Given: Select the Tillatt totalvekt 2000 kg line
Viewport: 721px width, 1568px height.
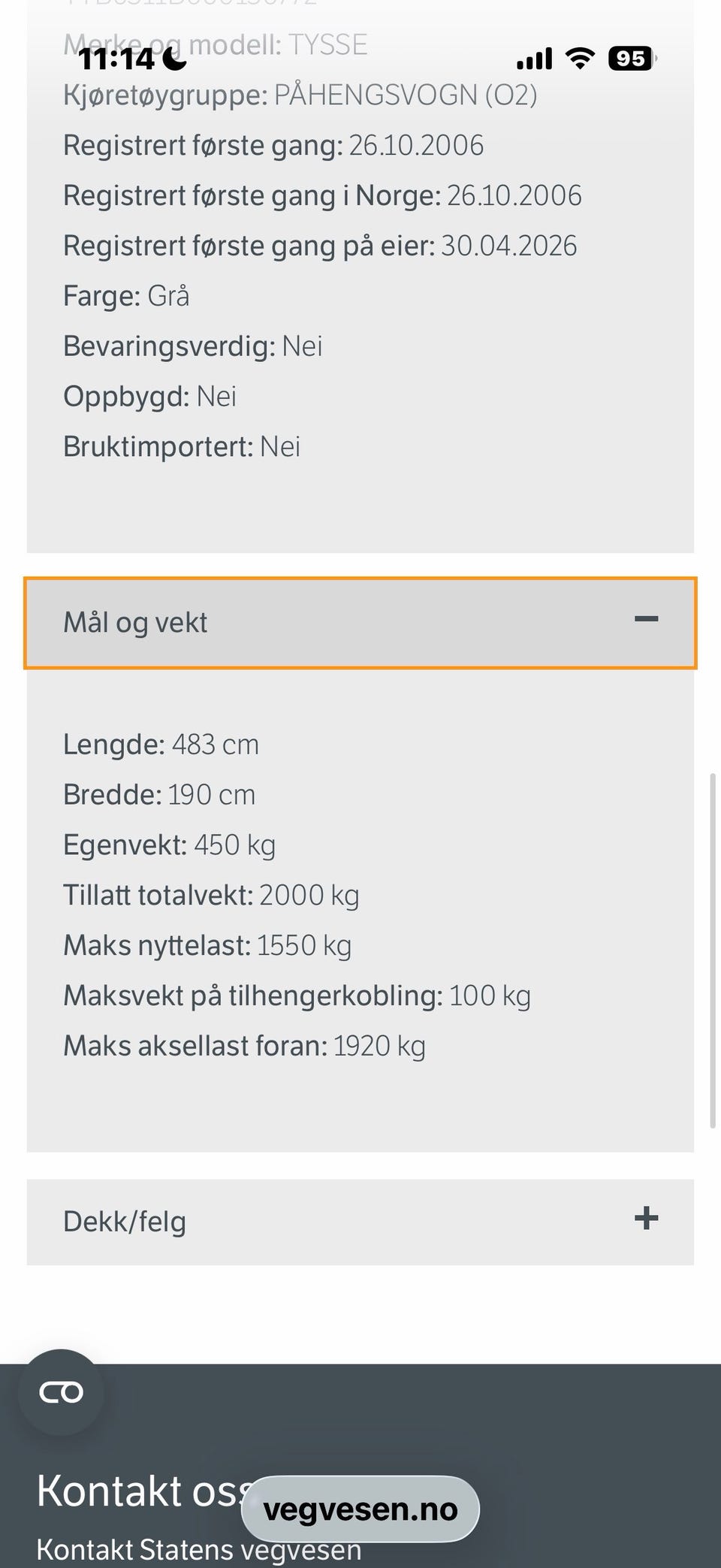Looking at the screenshot, I should (x=211, y=896).
